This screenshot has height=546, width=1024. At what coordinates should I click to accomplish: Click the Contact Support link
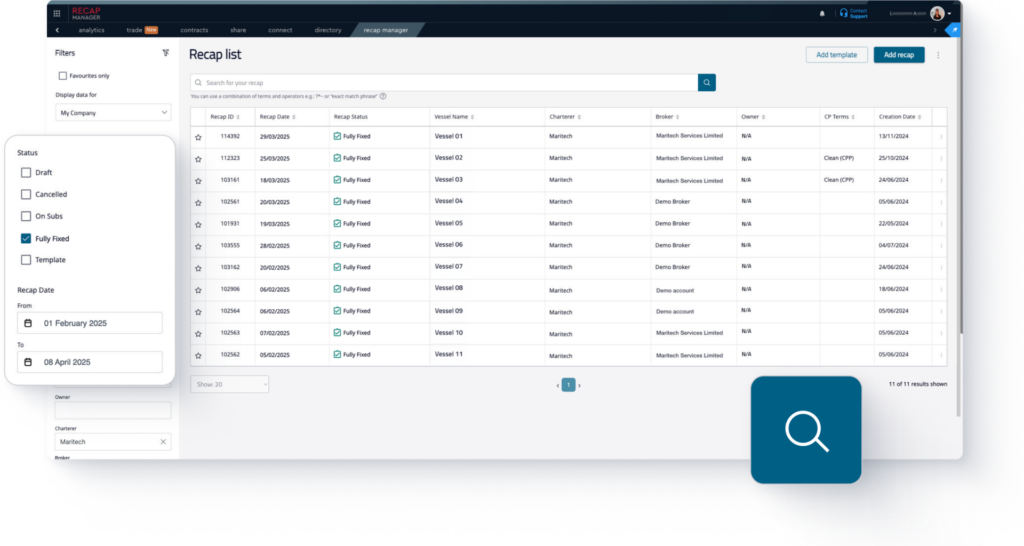pyautogui.click(x=858, y=13)
